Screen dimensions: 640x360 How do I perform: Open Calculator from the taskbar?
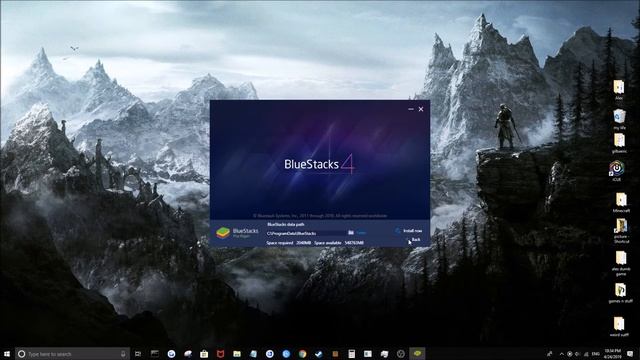tap(351, 354)
